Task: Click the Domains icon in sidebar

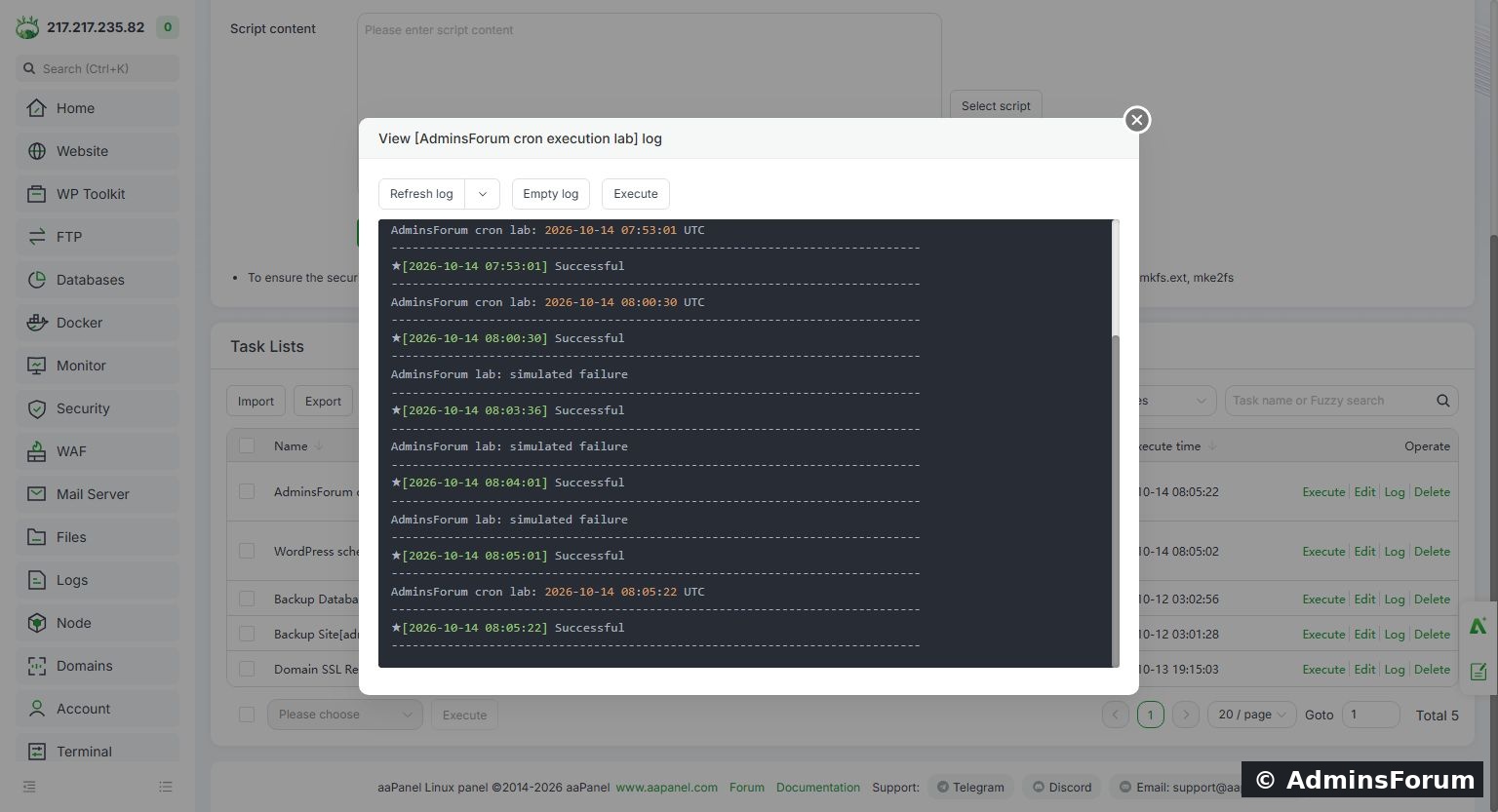Action: [x=37, y=666]
